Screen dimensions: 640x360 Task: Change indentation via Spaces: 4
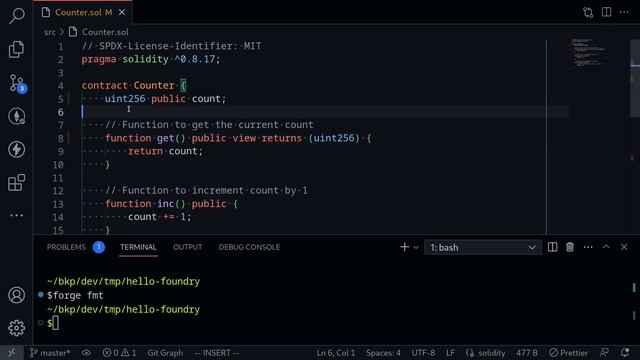(x=383, y=353)
